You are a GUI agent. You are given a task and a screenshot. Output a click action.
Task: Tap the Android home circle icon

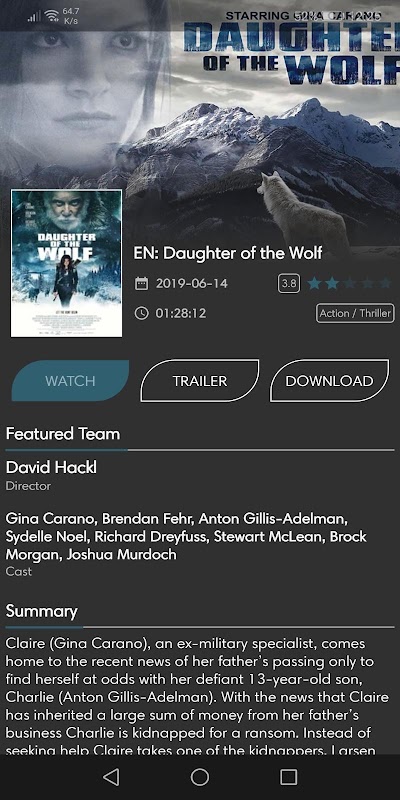point(200,777)
